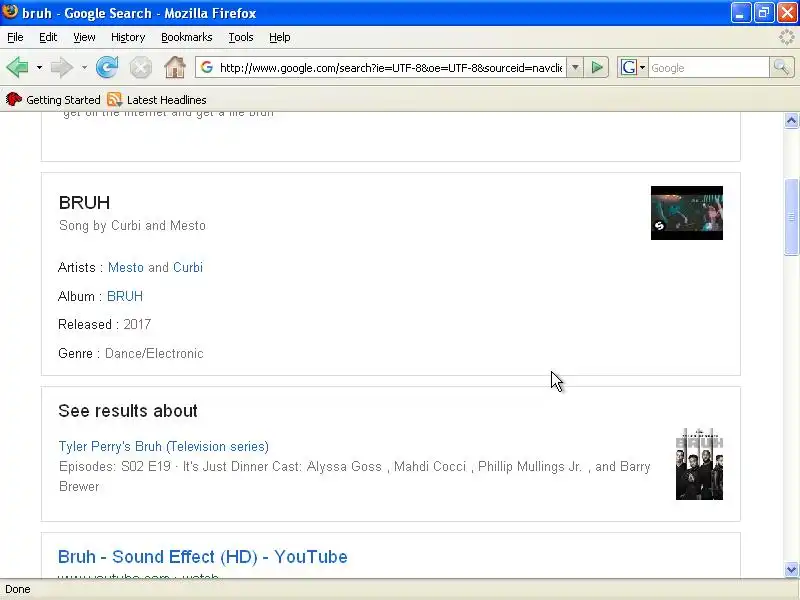800x600 pixels.
Task: Click the BRUH song title heading
Action: point(84,203)
